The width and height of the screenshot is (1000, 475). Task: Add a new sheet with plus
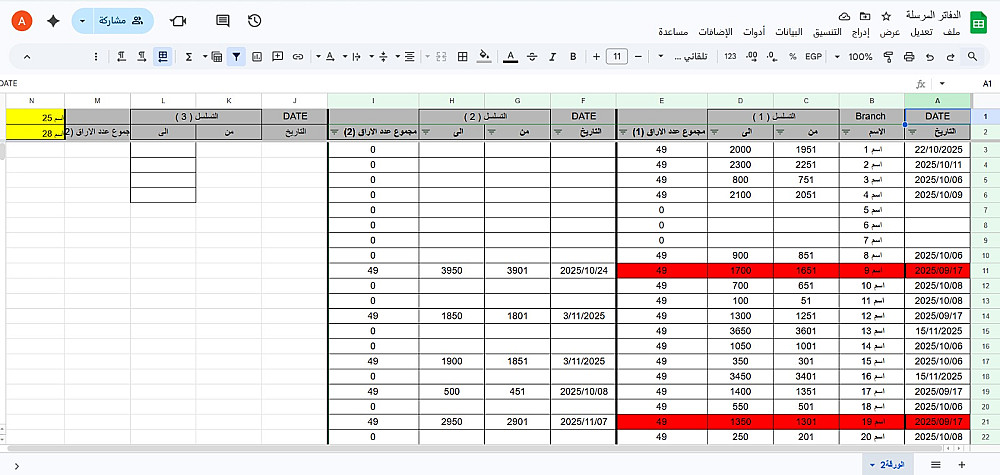point(962,465)
